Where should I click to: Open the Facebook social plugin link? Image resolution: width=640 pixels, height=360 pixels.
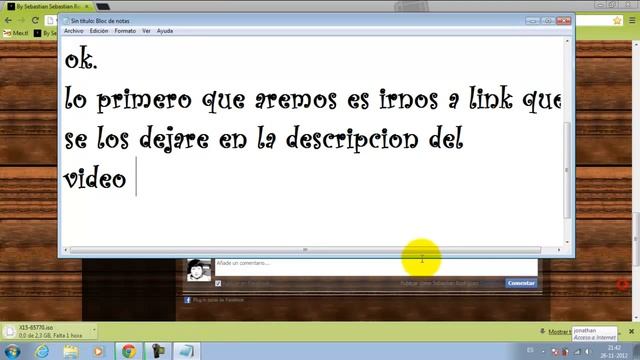pos(218,300)
